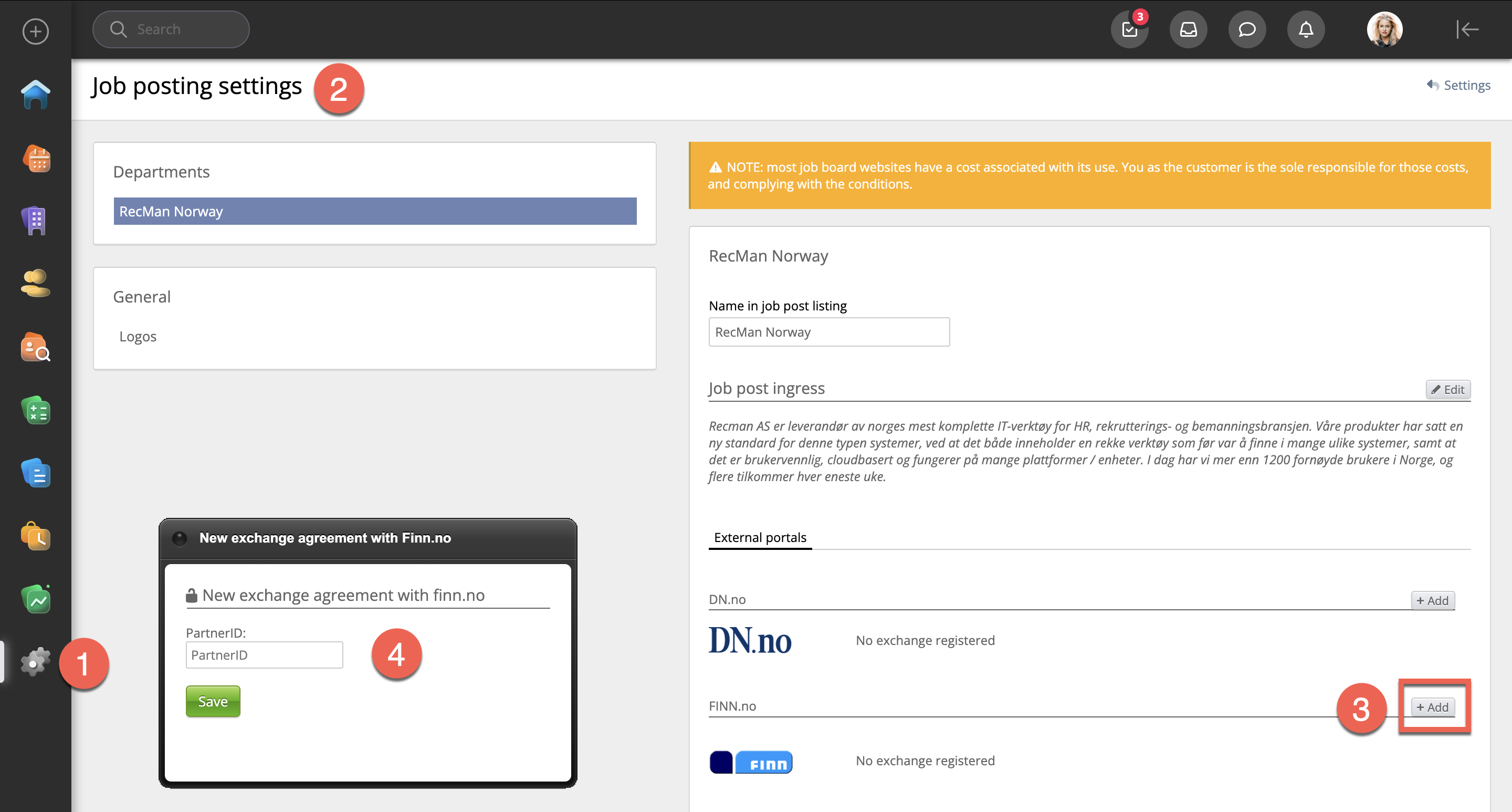Click the magnifier icon in search

coord(118,29)
